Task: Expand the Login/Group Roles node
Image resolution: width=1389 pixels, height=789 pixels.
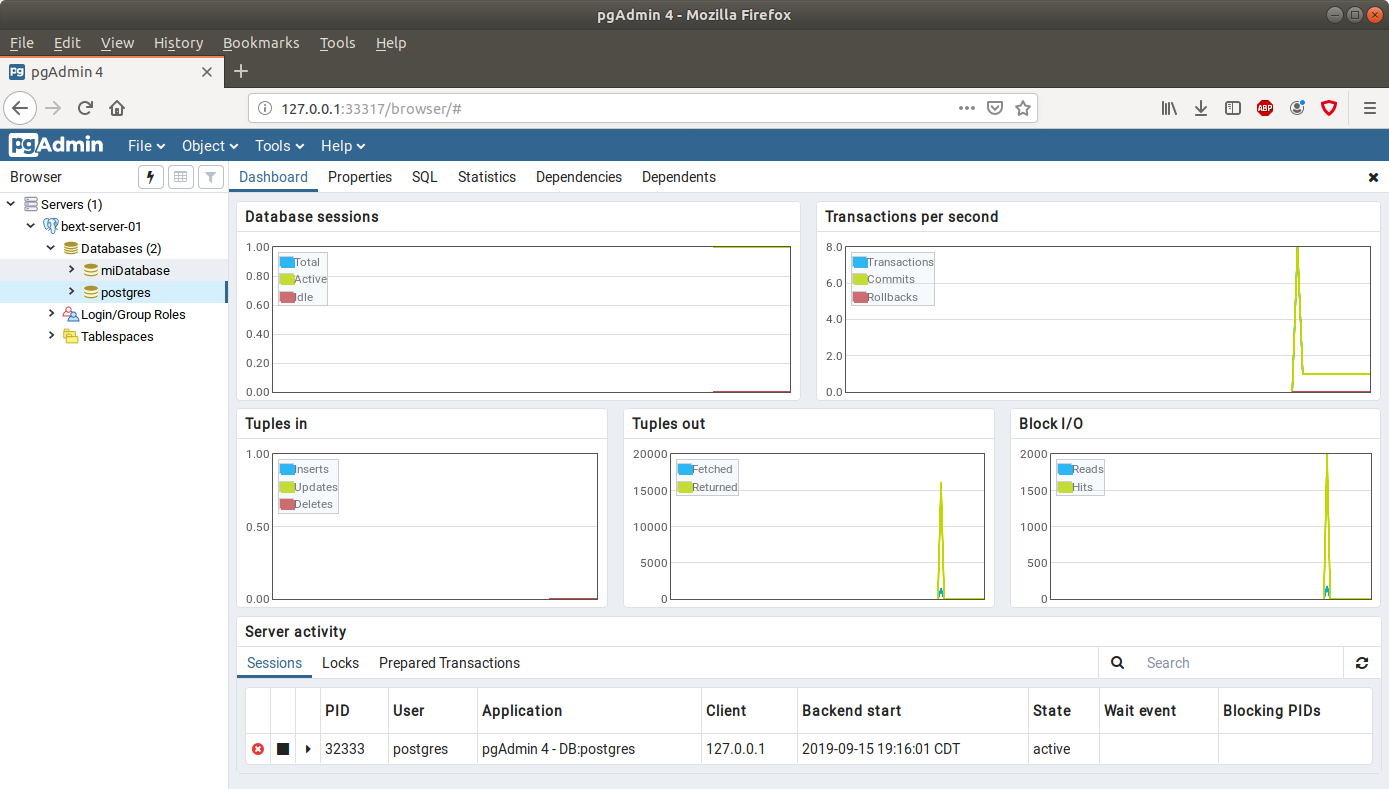Action: click(x=51, y=314)
